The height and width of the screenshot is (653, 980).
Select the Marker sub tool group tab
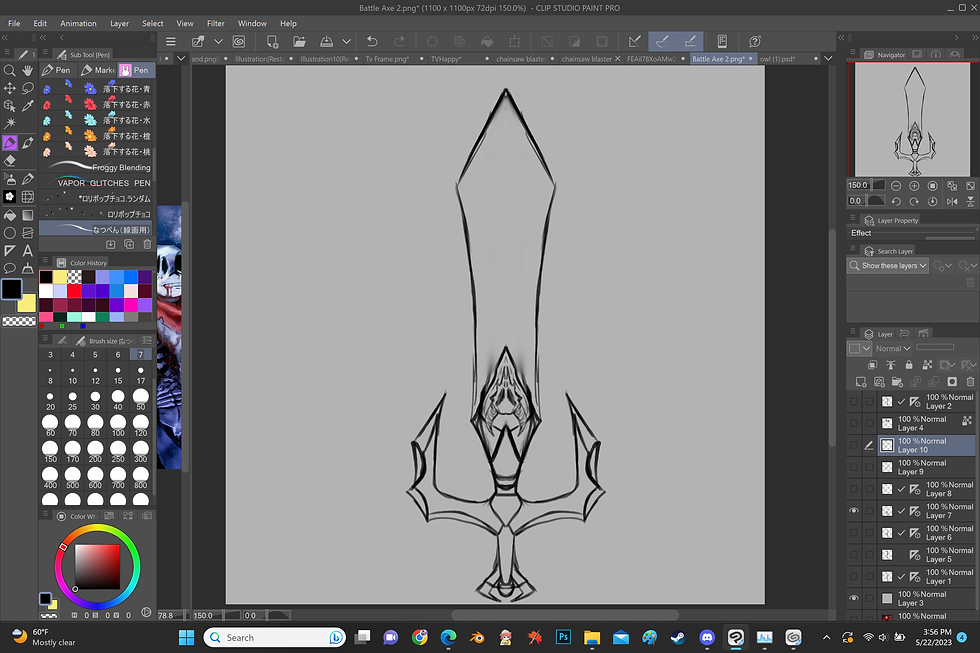tap(97, 70)
